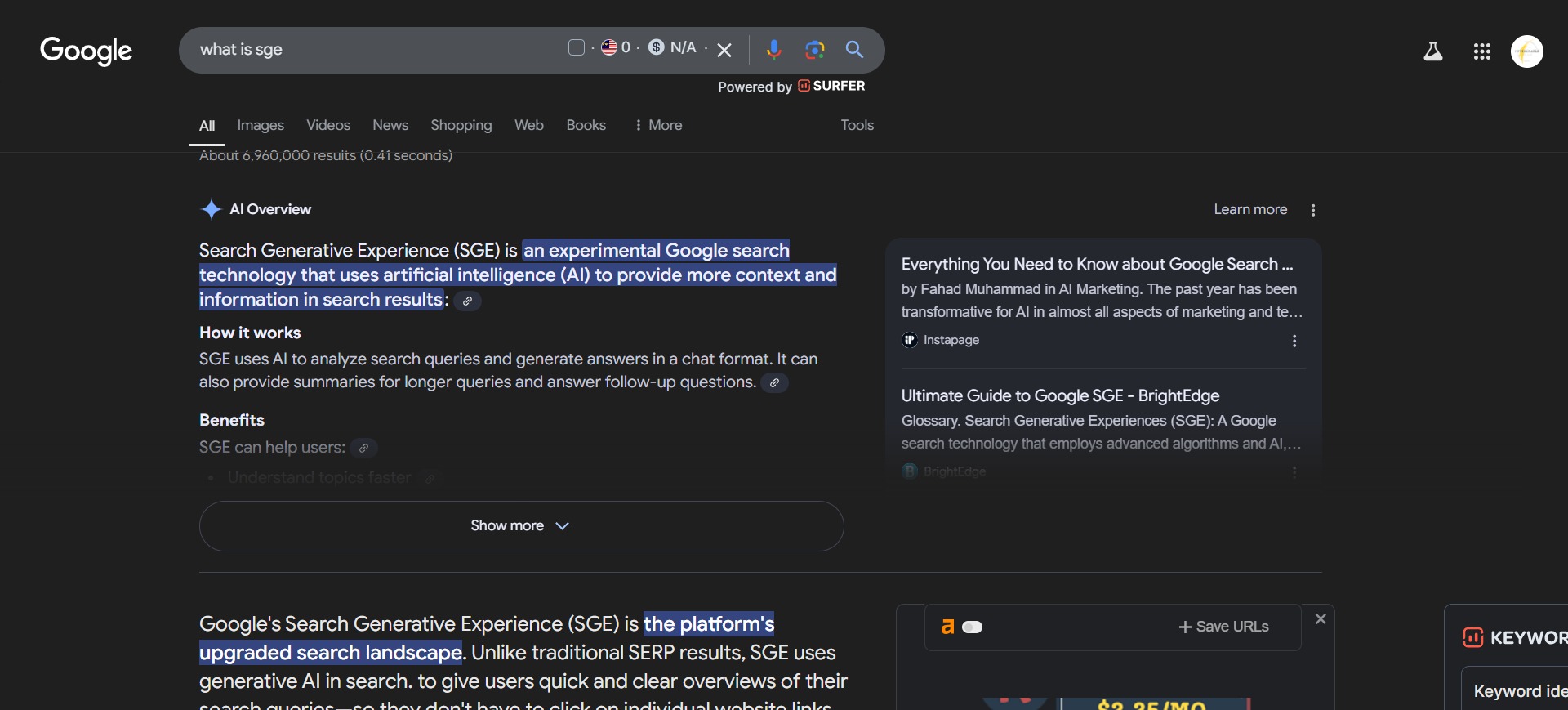Clear the search query with X

[724, 50]
